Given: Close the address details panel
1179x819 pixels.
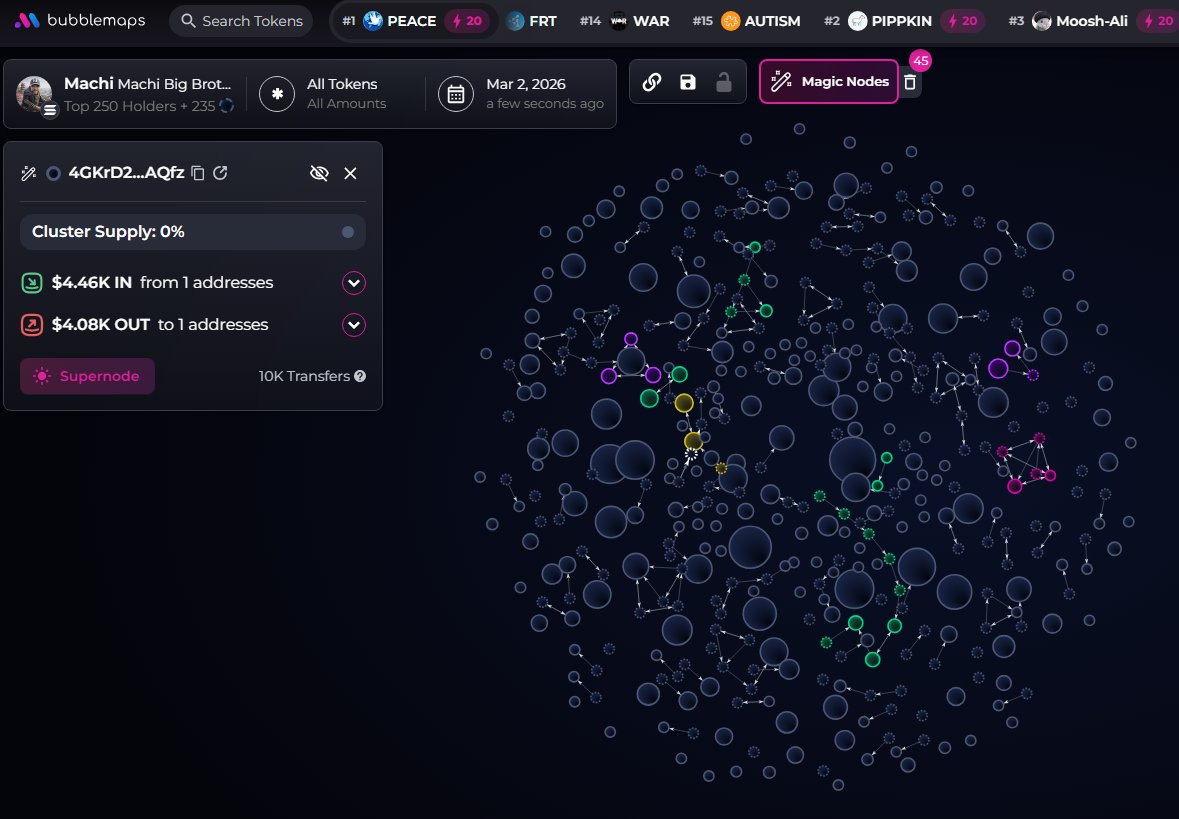Looking at the screenshot, I should click(x=350, y=173).
